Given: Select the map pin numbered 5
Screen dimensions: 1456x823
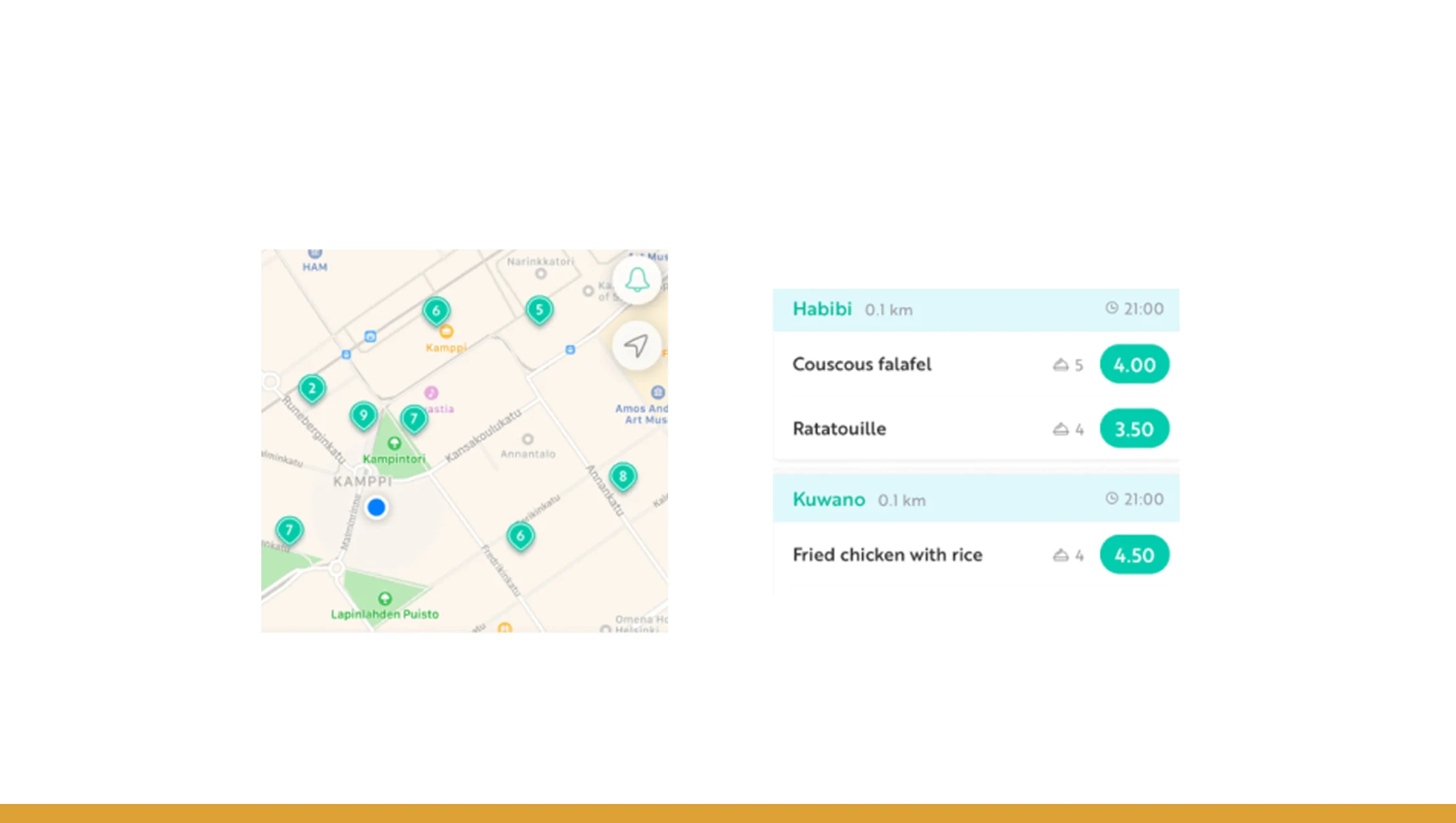Looking at the screenshot, I should pos(539,310).
